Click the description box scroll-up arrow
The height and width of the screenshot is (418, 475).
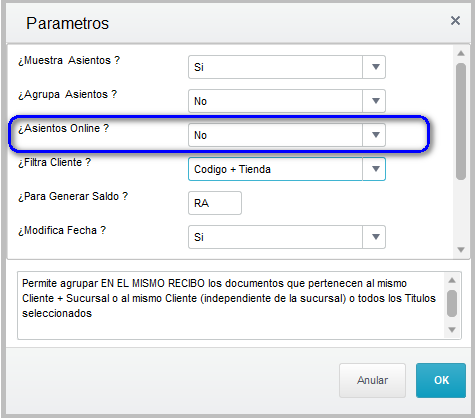(x=452, y=280)
